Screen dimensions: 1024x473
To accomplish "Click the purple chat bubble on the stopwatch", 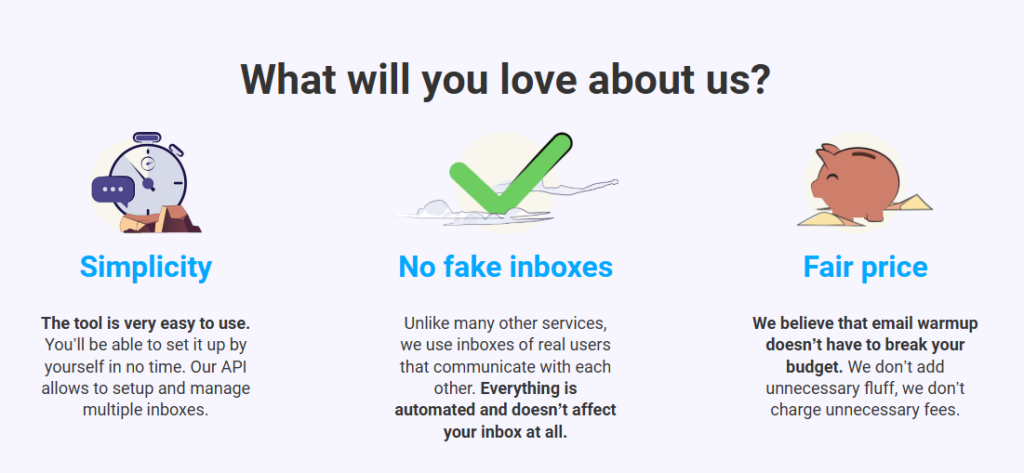I will click(x=112, y=189).
